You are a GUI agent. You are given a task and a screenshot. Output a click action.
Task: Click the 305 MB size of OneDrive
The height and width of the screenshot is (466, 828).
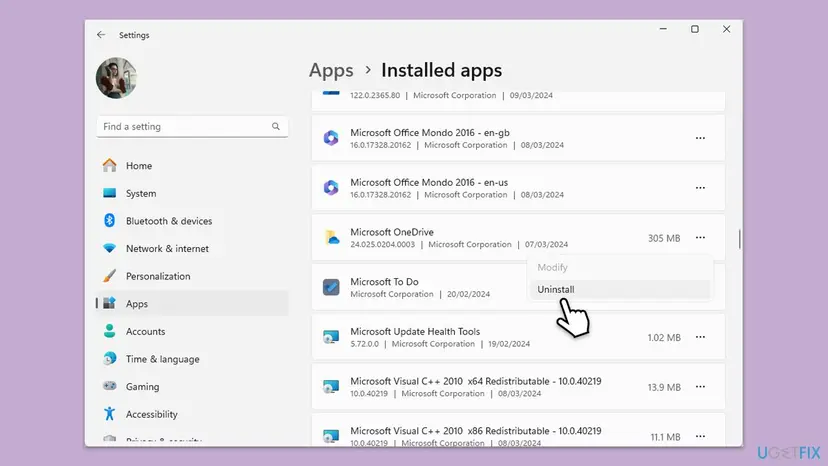click(664, 238)
